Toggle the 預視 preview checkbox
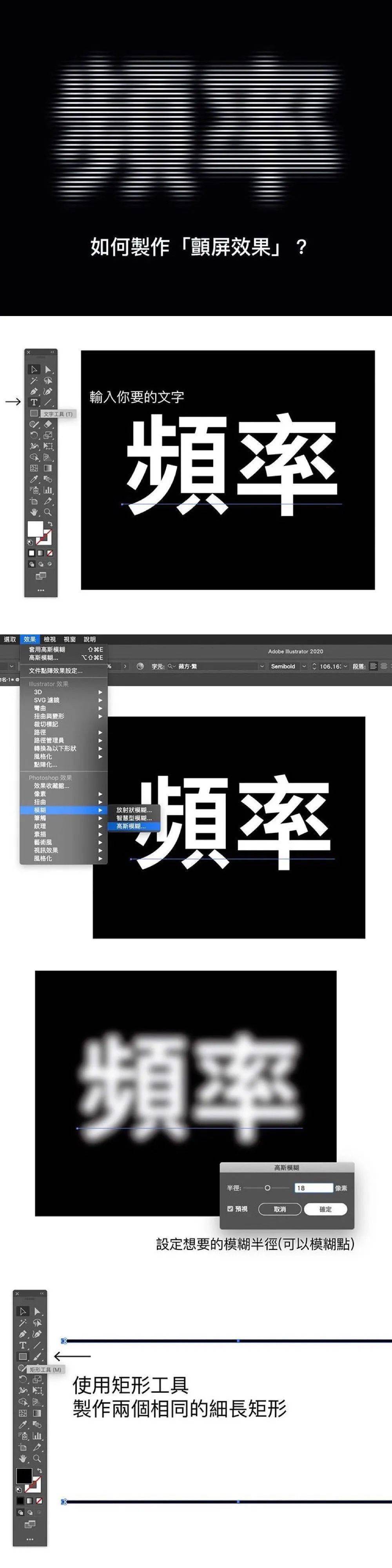 pyautogui.click(x=230, y=1208)
